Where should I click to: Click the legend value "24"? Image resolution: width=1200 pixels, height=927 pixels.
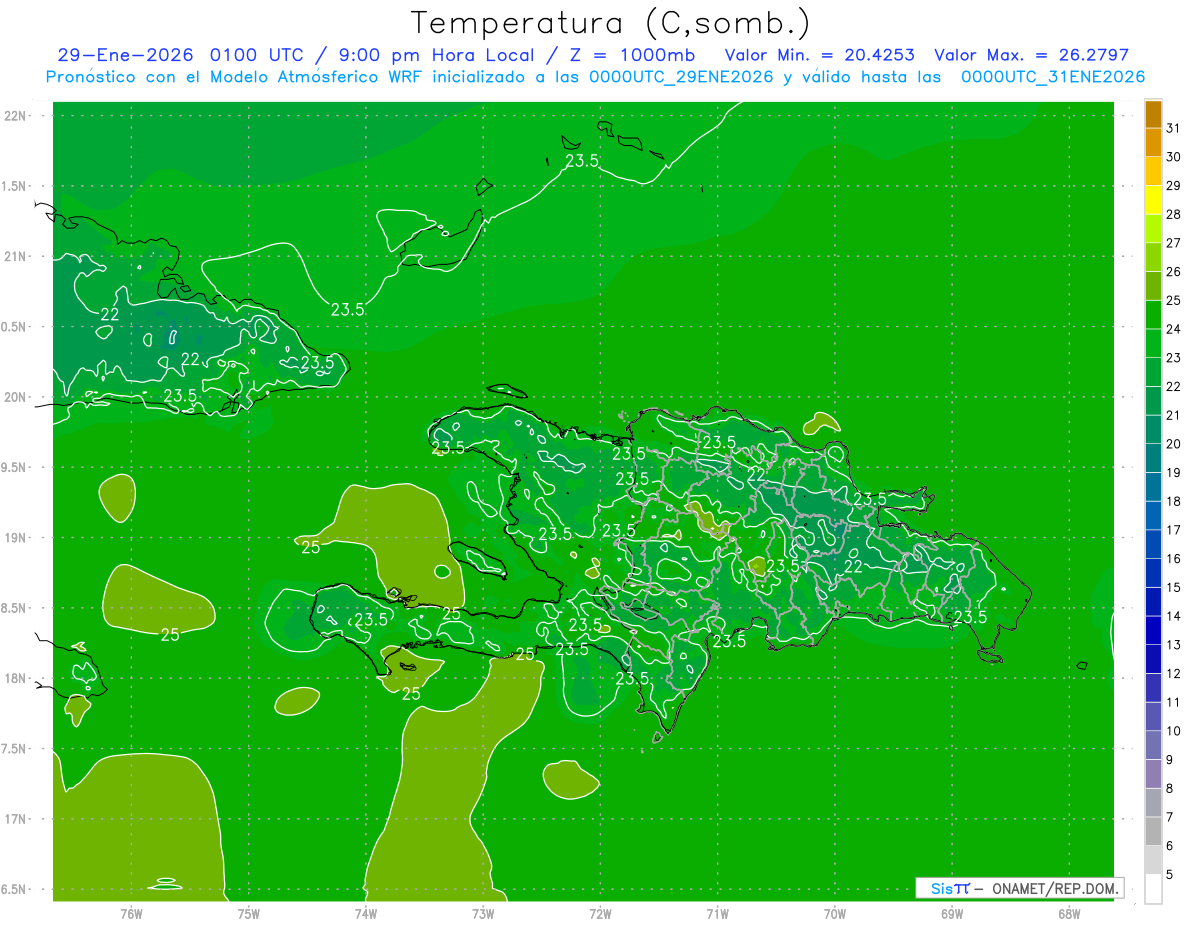pos(1174,329)
